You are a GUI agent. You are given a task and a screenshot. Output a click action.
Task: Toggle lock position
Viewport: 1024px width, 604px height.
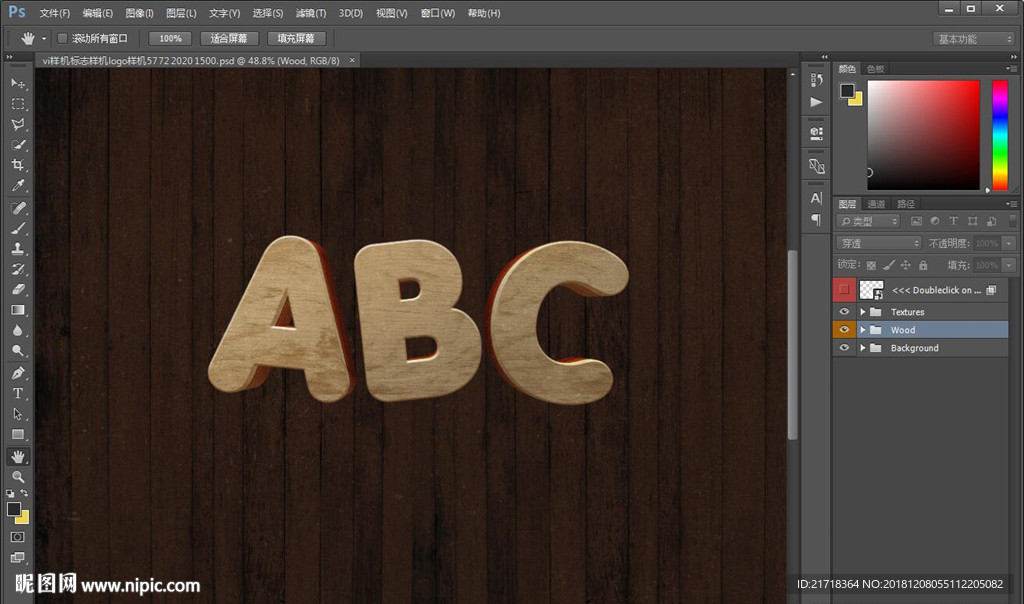pos(905,265)
